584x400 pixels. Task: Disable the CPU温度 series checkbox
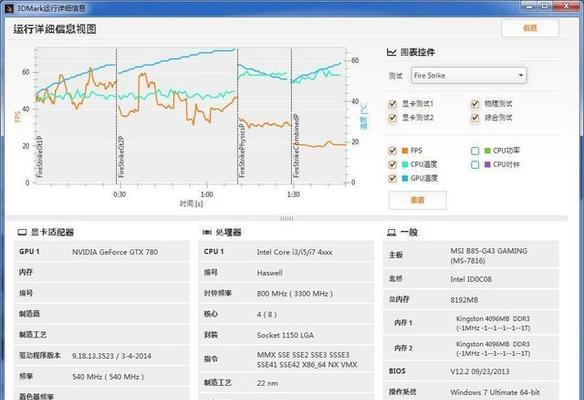[x=392, y=164]
